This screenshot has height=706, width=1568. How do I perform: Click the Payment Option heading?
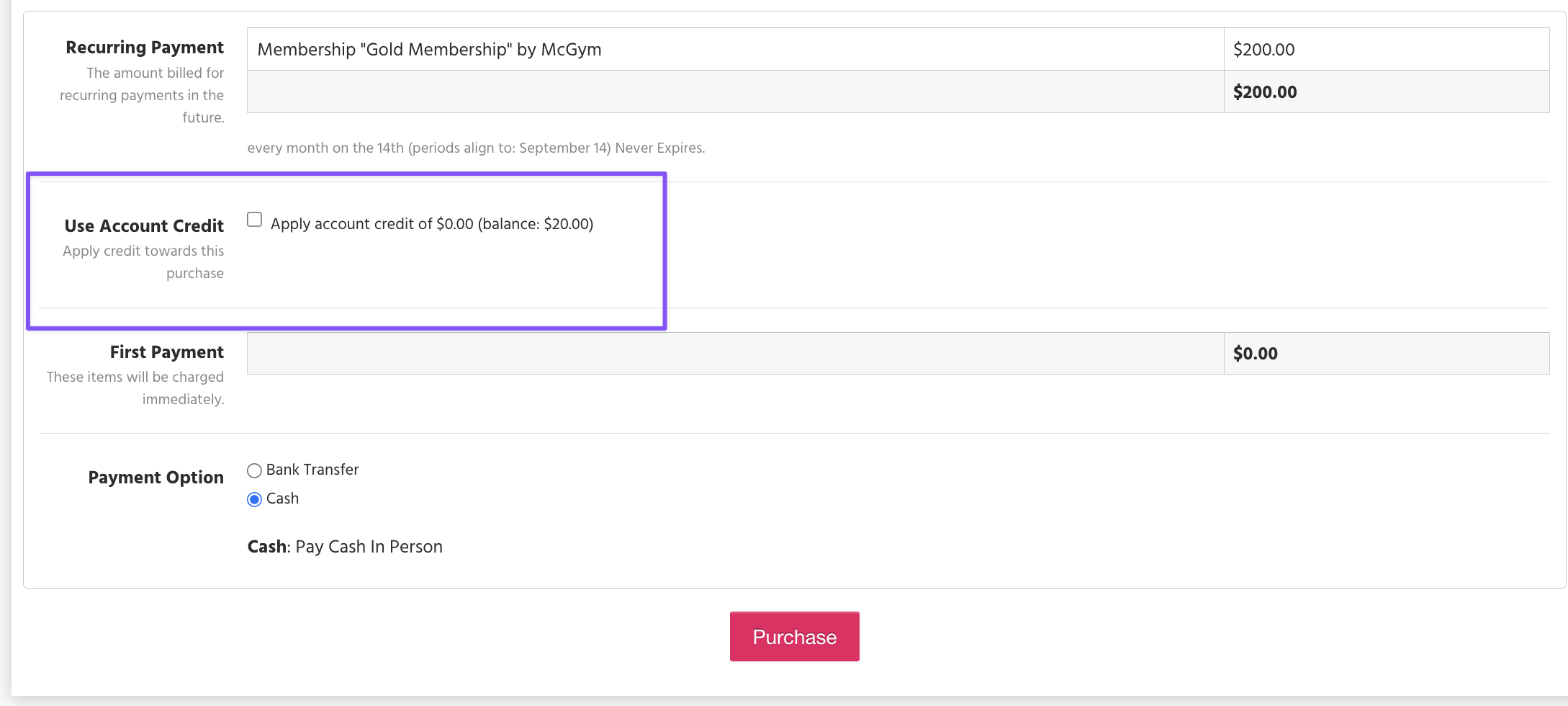click(156, 478)
